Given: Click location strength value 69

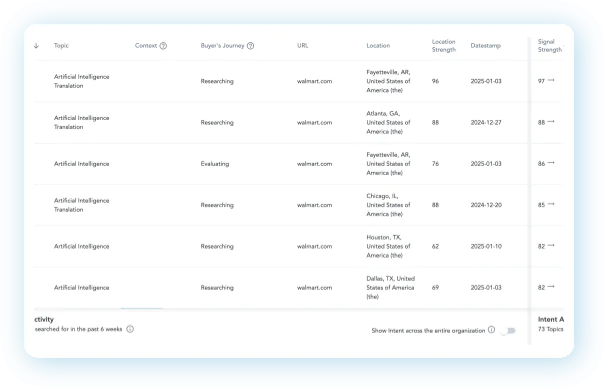Looking at the screenshot, I should click(x=435, y=287).
